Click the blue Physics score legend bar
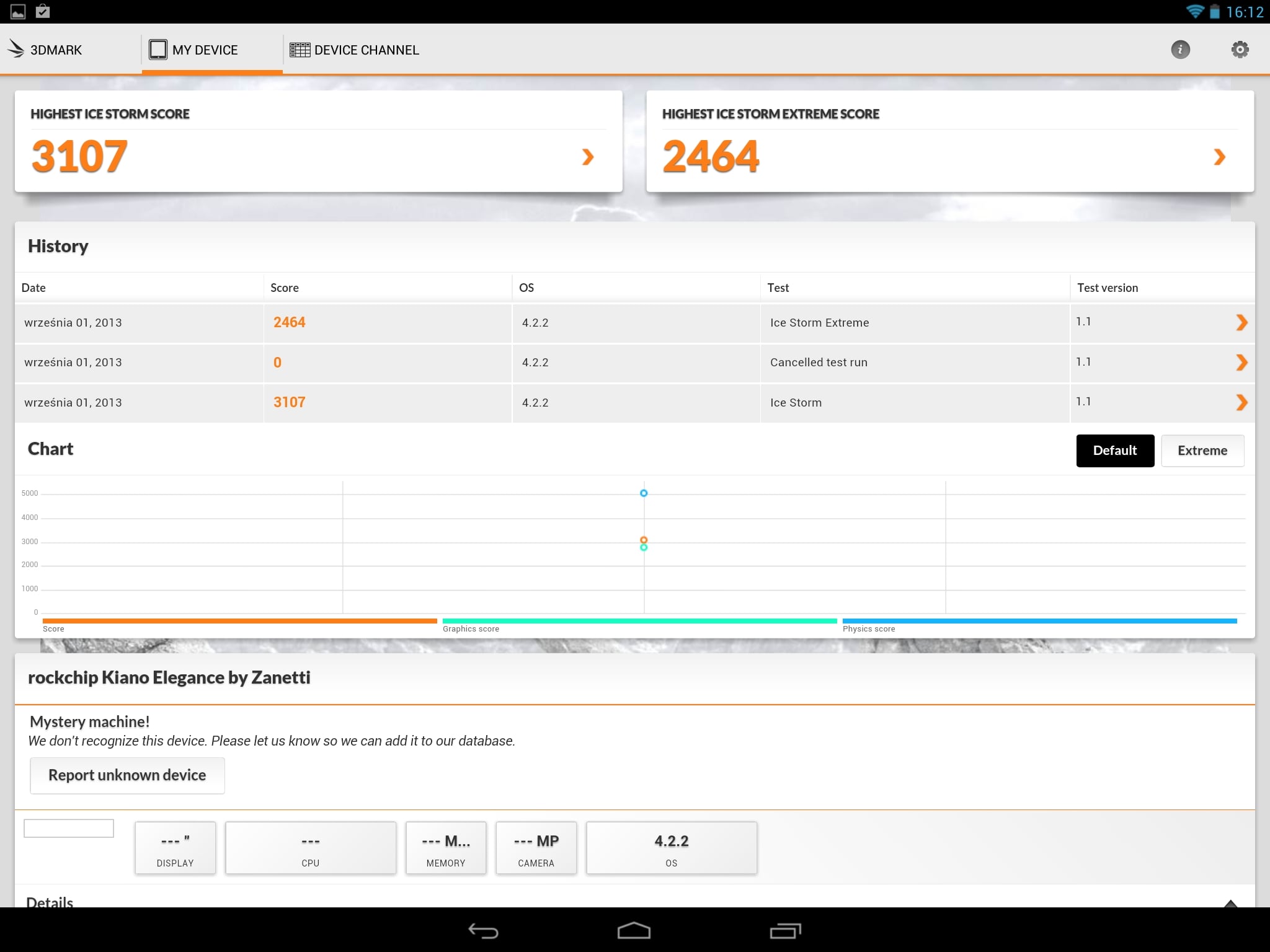Image resolution: width=1270 pixels, height=952 pixels. 1039,620
